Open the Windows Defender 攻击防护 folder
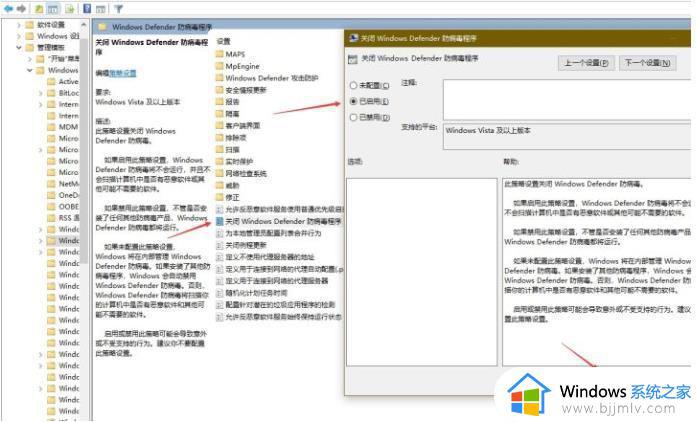The height and width of the screenshot is (422, 696). point(270,77)
